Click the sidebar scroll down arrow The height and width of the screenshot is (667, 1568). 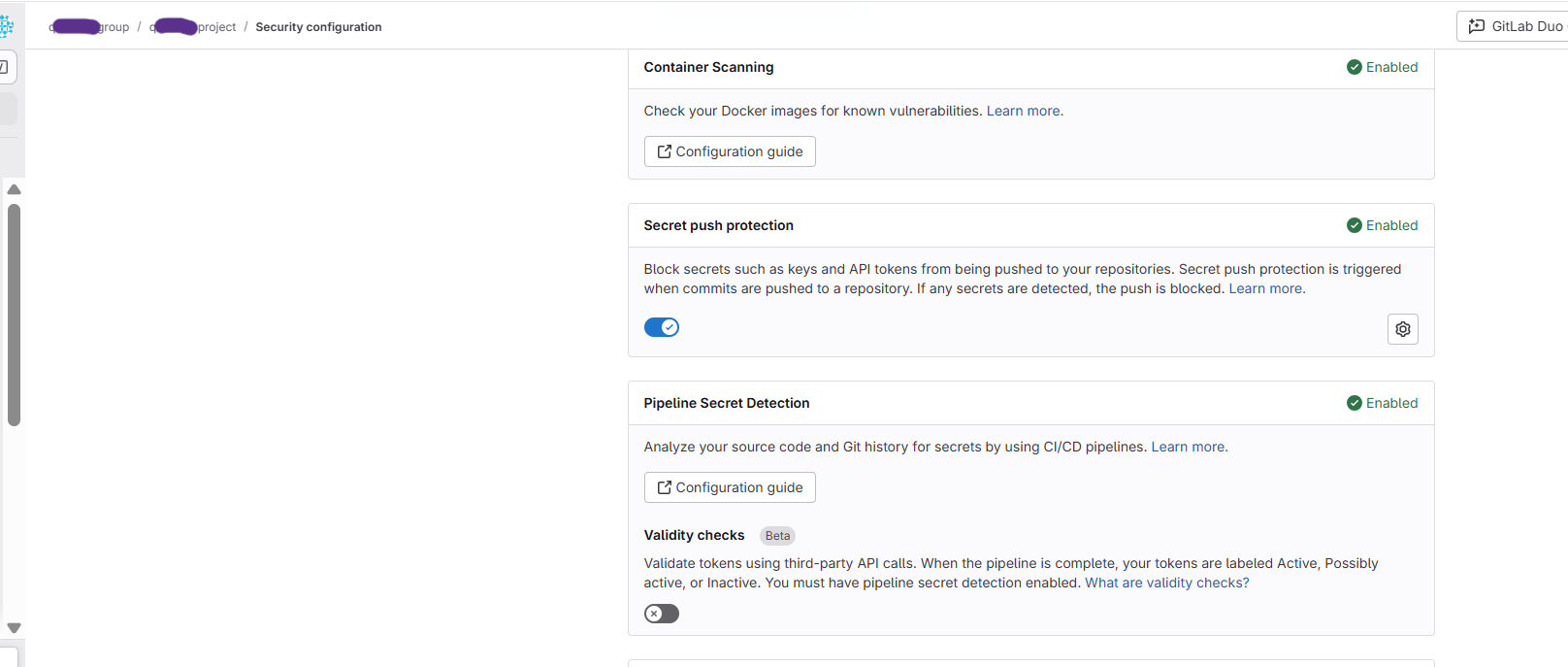tap(14, 628)
